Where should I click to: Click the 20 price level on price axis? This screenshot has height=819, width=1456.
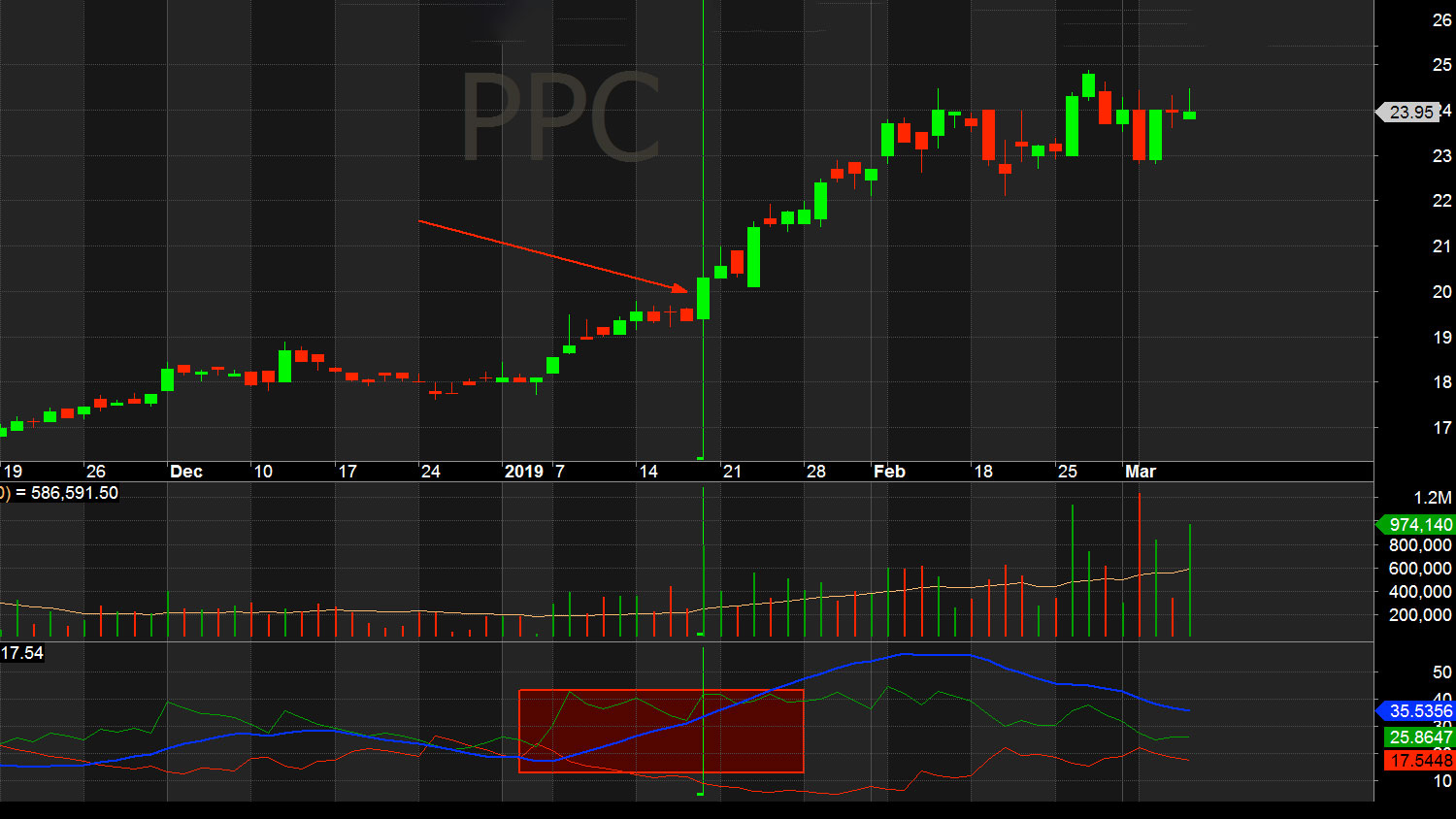pos(1442,292)
